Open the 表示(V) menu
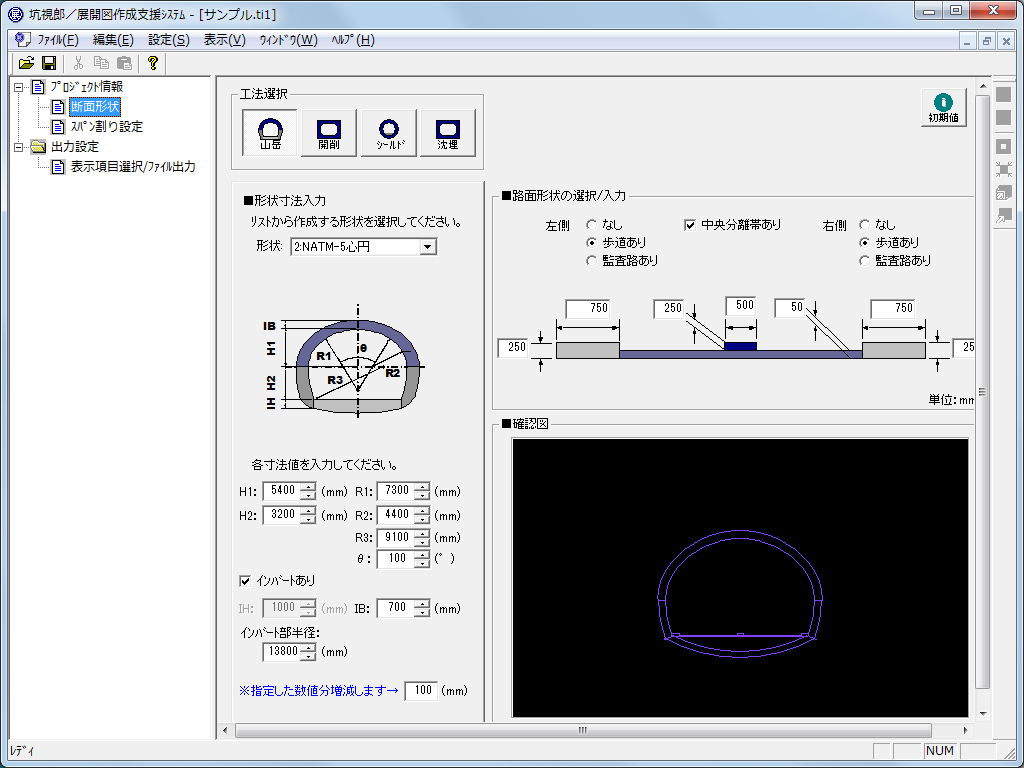Screen dimensions: 1024x768 pyautogui.click(x=224, y=40)
